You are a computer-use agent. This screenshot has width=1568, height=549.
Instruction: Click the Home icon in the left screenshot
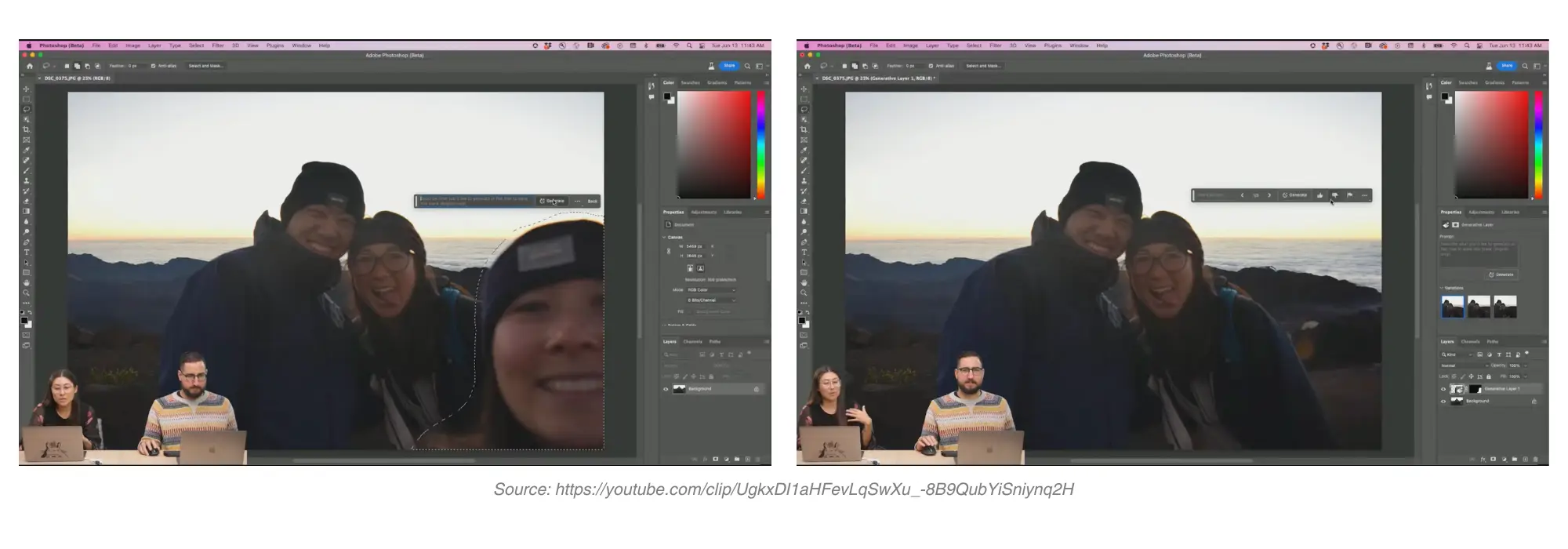click(30, 66)
